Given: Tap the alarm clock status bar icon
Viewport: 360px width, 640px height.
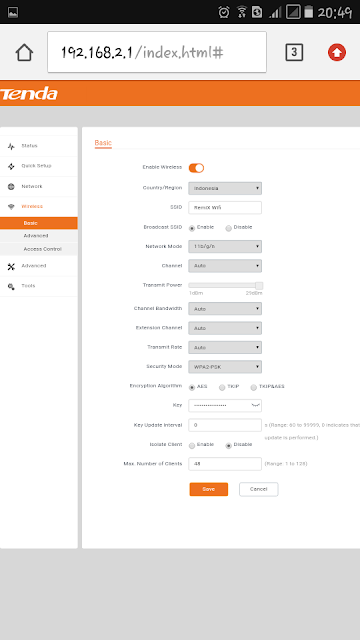Looking at the screenshot, I should (x=224, y=12).
